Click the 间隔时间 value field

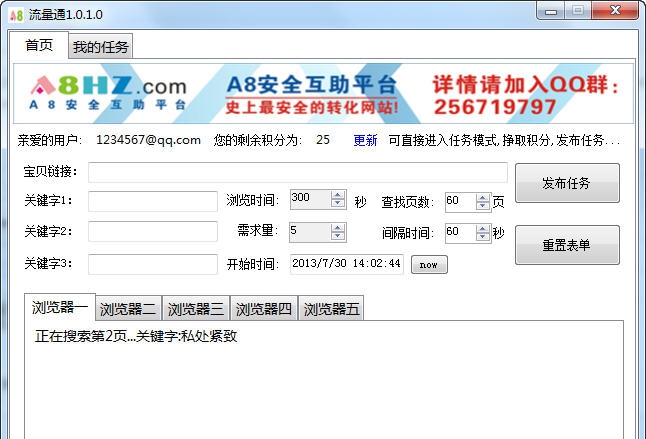pyautogui.click(x=460, y=233)
